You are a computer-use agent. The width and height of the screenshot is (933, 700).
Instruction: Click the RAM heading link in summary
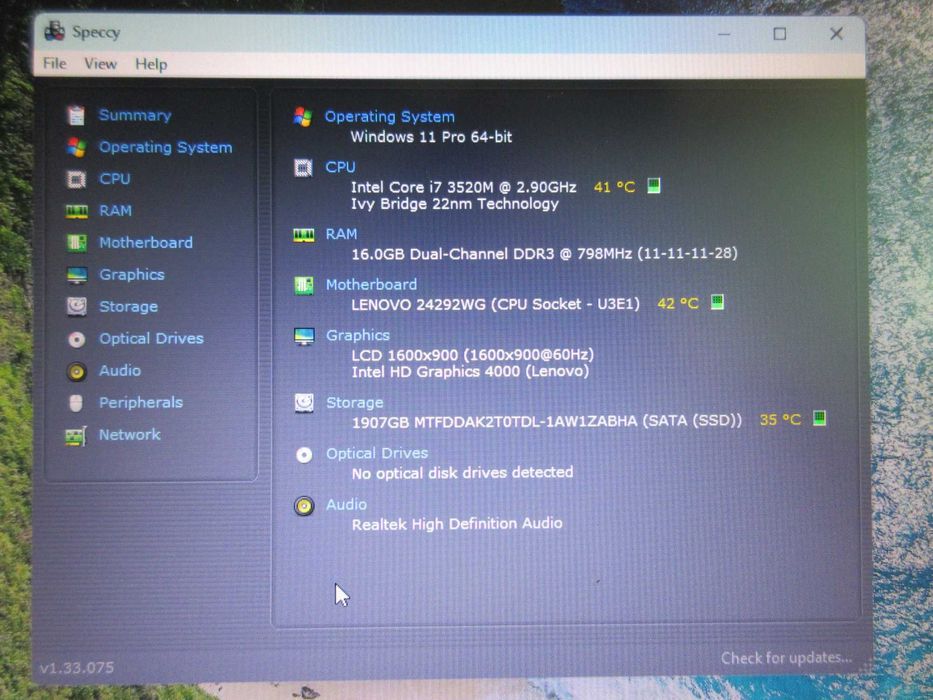click(x=341, y=235)
